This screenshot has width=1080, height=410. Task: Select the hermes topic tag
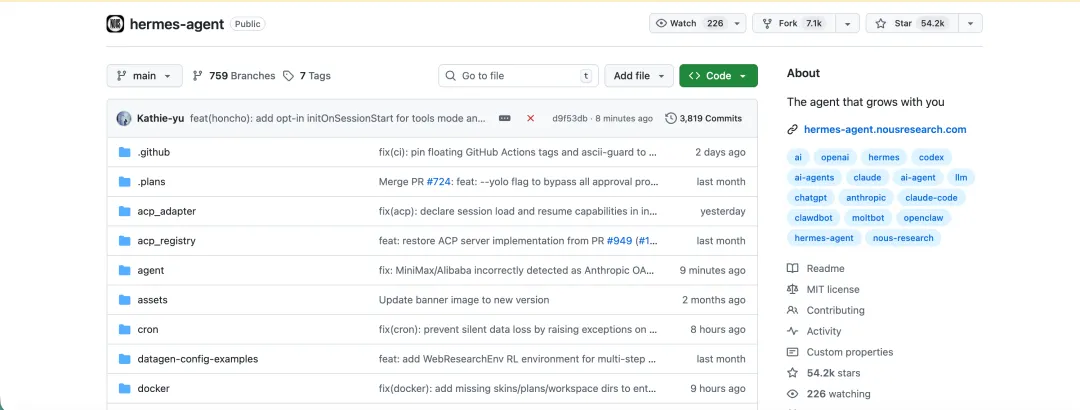point(884,157)
